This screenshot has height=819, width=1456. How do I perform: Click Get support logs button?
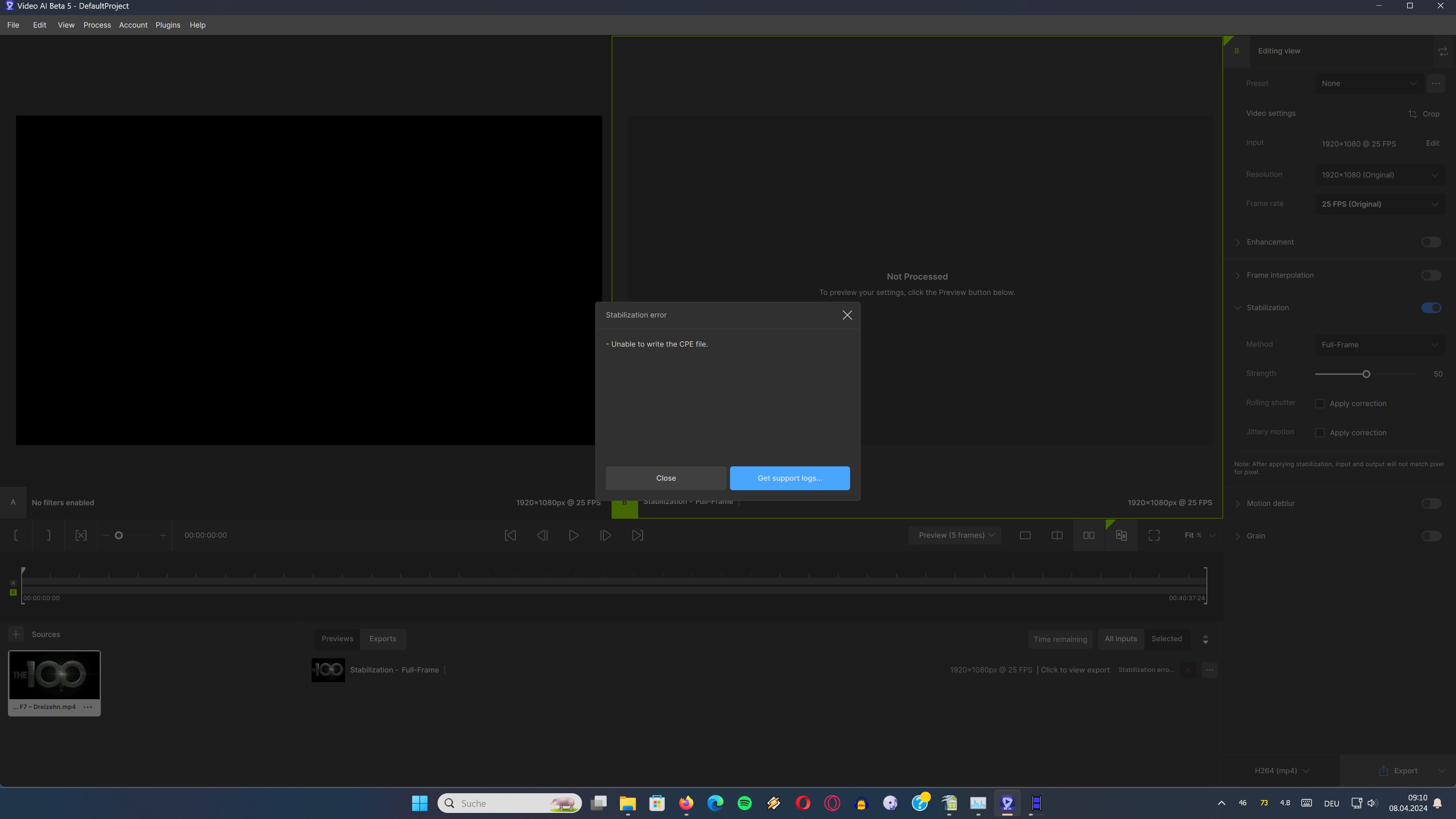(x=789, y=478)
